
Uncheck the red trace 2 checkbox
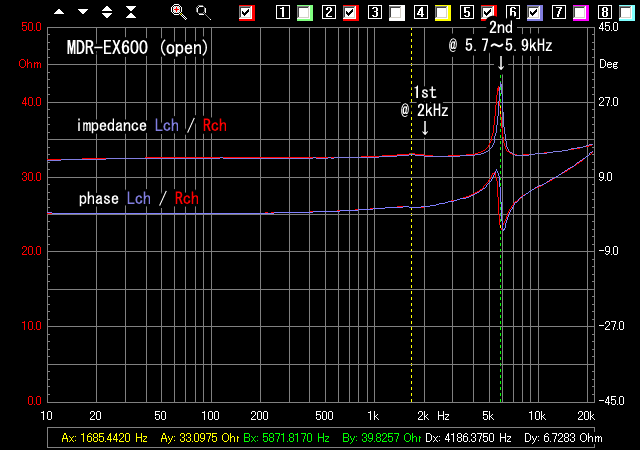pos(351,13)
